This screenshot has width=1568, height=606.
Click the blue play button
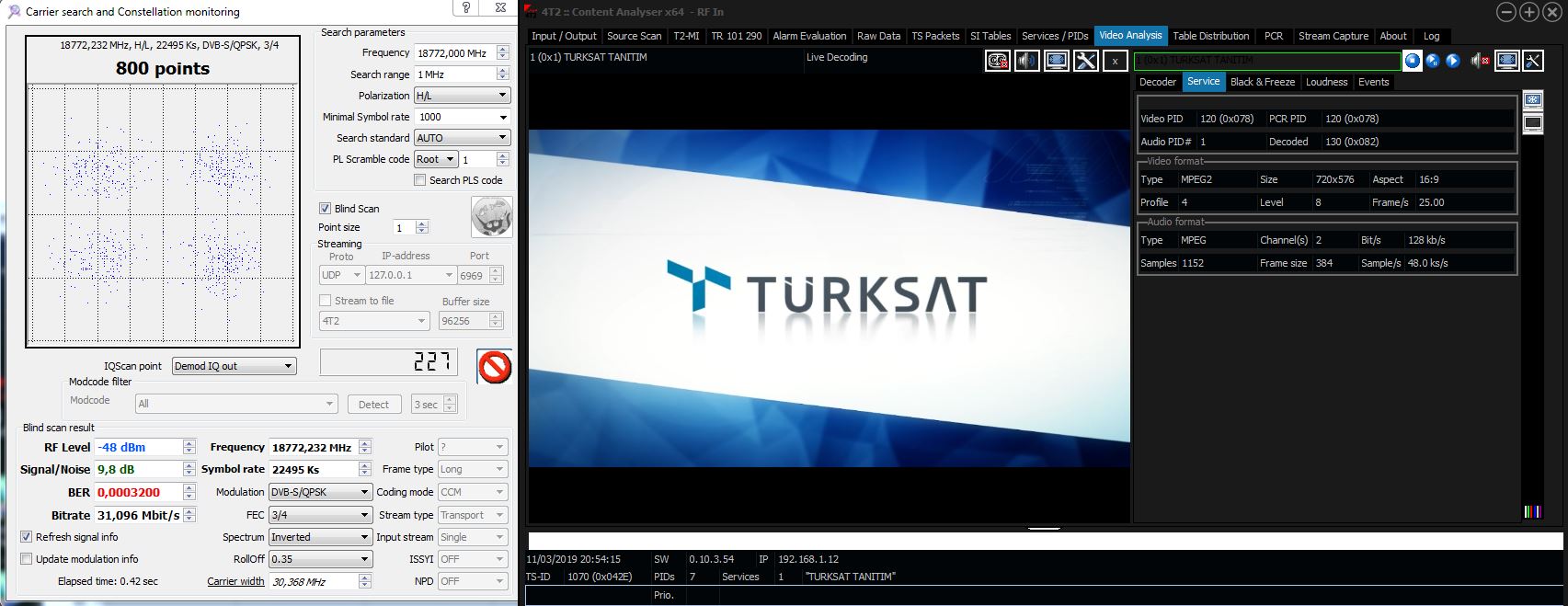[x=1453, y=61]
